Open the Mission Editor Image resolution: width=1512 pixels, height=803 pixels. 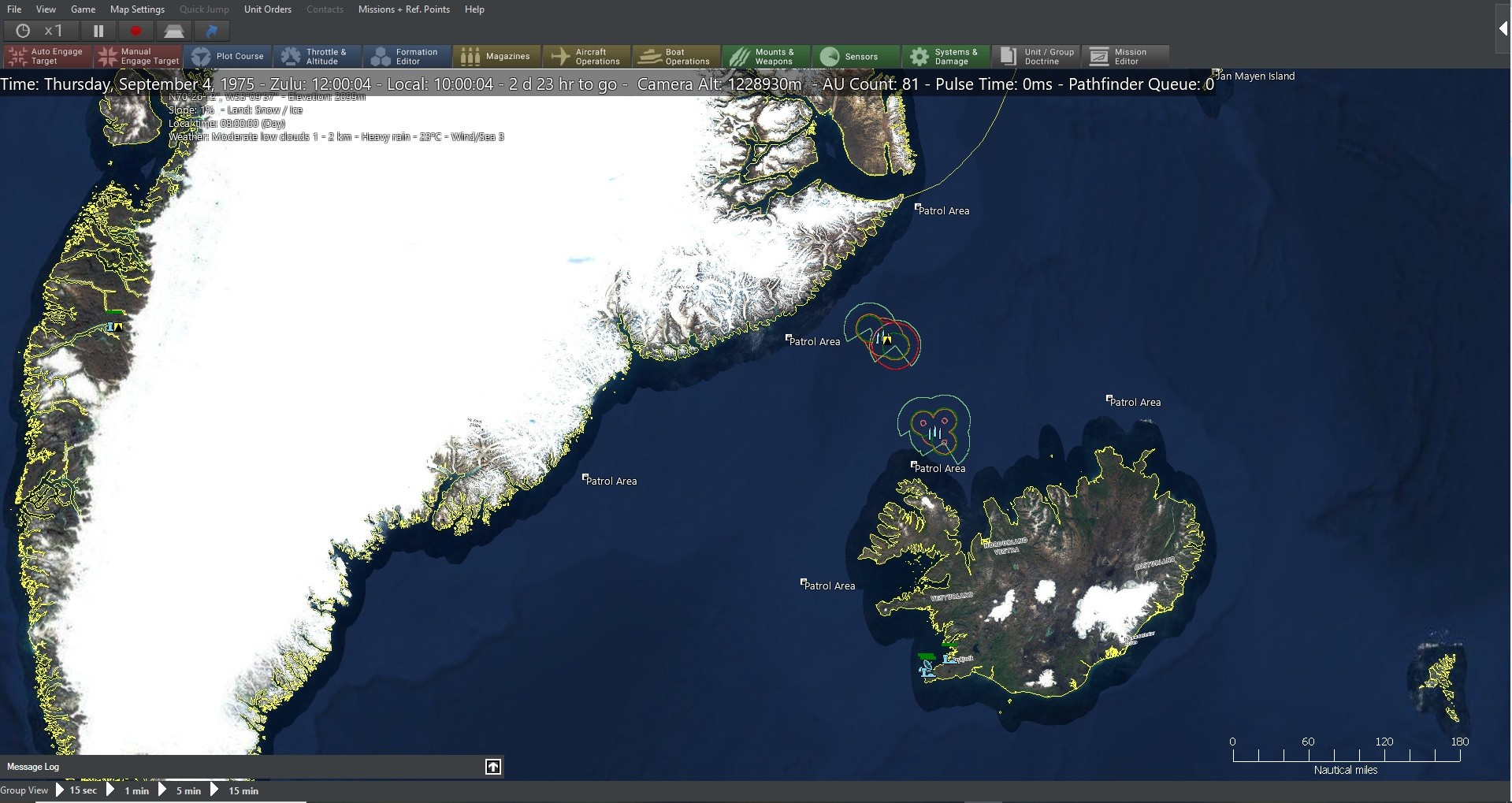click(x=1124, y=56)
